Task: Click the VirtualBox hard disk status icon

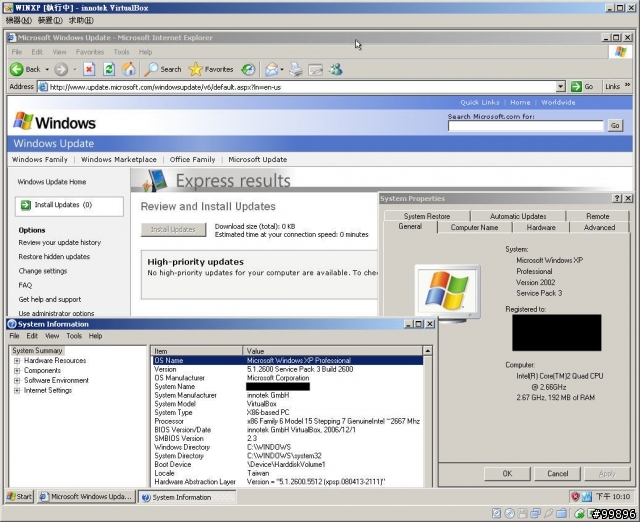Action: tap(496, 513)
